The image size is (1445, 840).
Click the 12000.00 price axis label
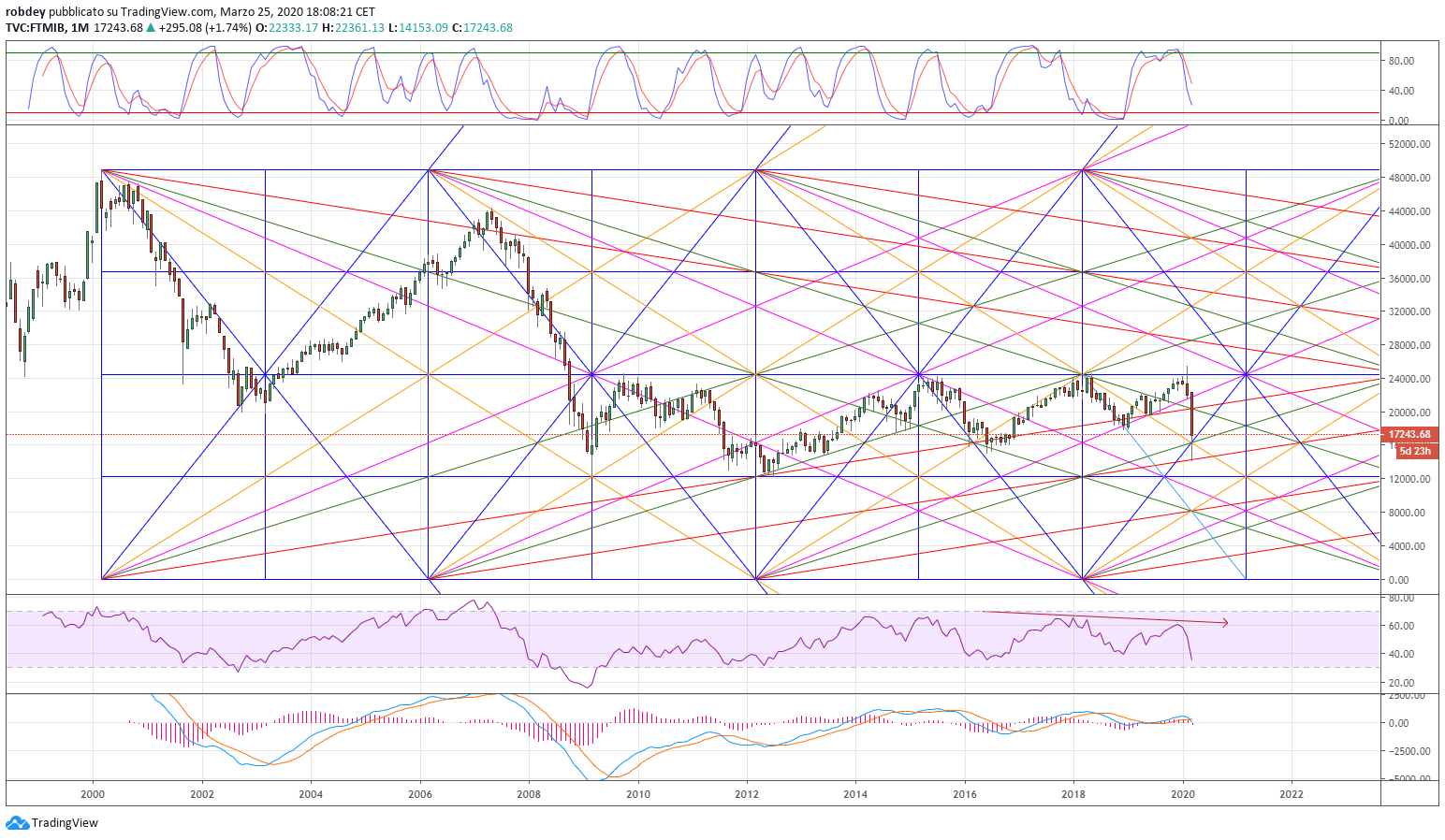coord(1409,479)
